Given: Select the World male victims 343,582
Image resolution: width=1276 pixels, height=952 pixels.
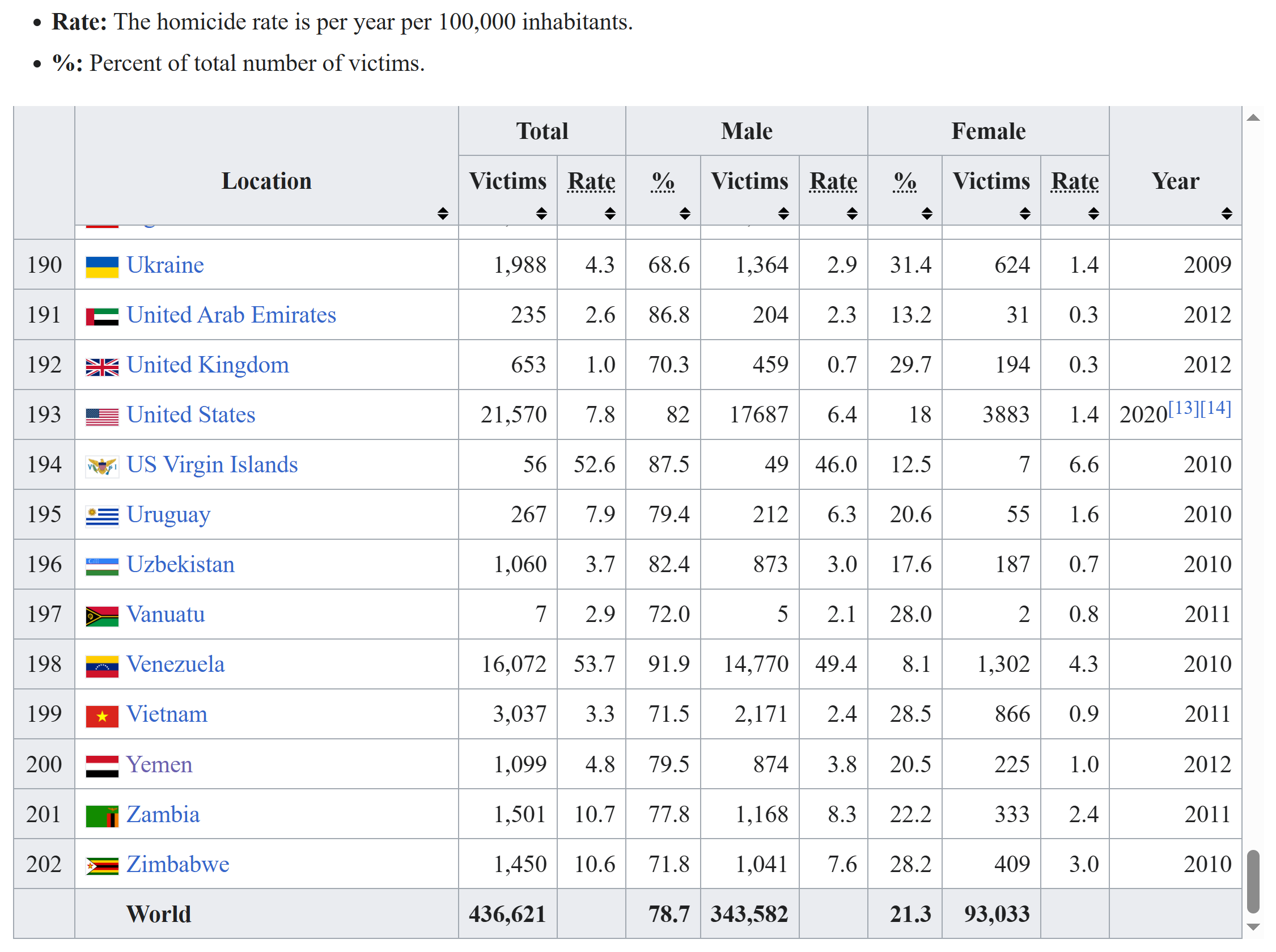Looking at the screenshot, I should (749, 914).
